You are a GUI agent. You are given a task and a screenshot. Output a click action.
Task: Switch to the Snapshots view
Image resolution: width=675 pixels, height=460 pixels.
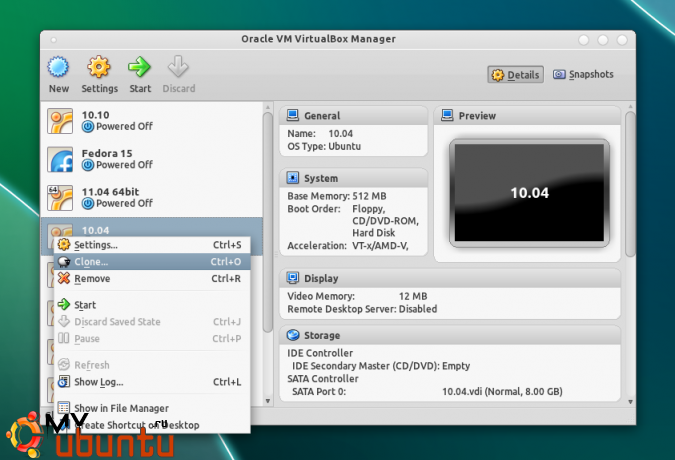pyautogui.click(x=584, y=74)
